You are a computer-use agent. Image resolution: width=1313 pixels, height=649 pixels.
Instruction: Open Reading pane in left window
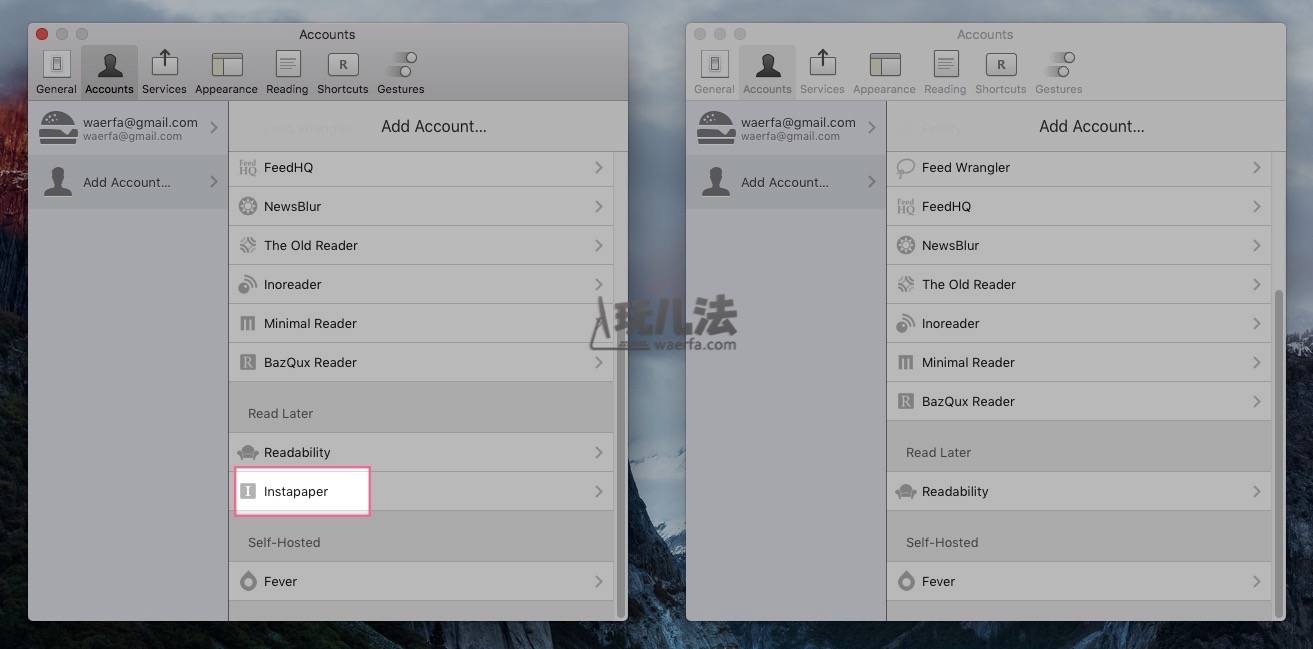[287, 72]
